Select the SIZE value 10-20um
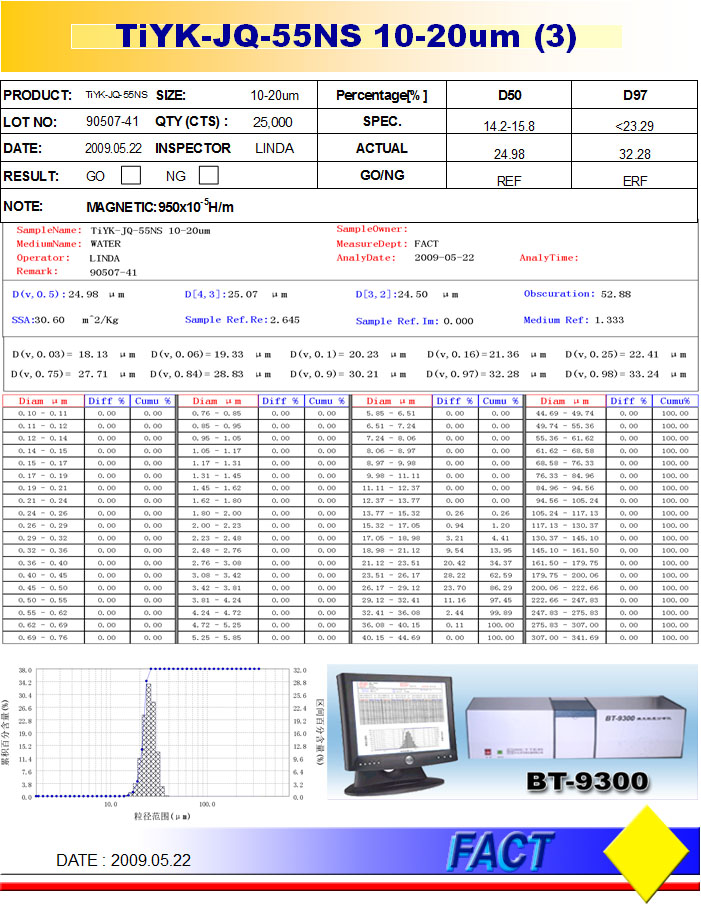701x904 pixels. pyautogui.click(x=274, y=96)
